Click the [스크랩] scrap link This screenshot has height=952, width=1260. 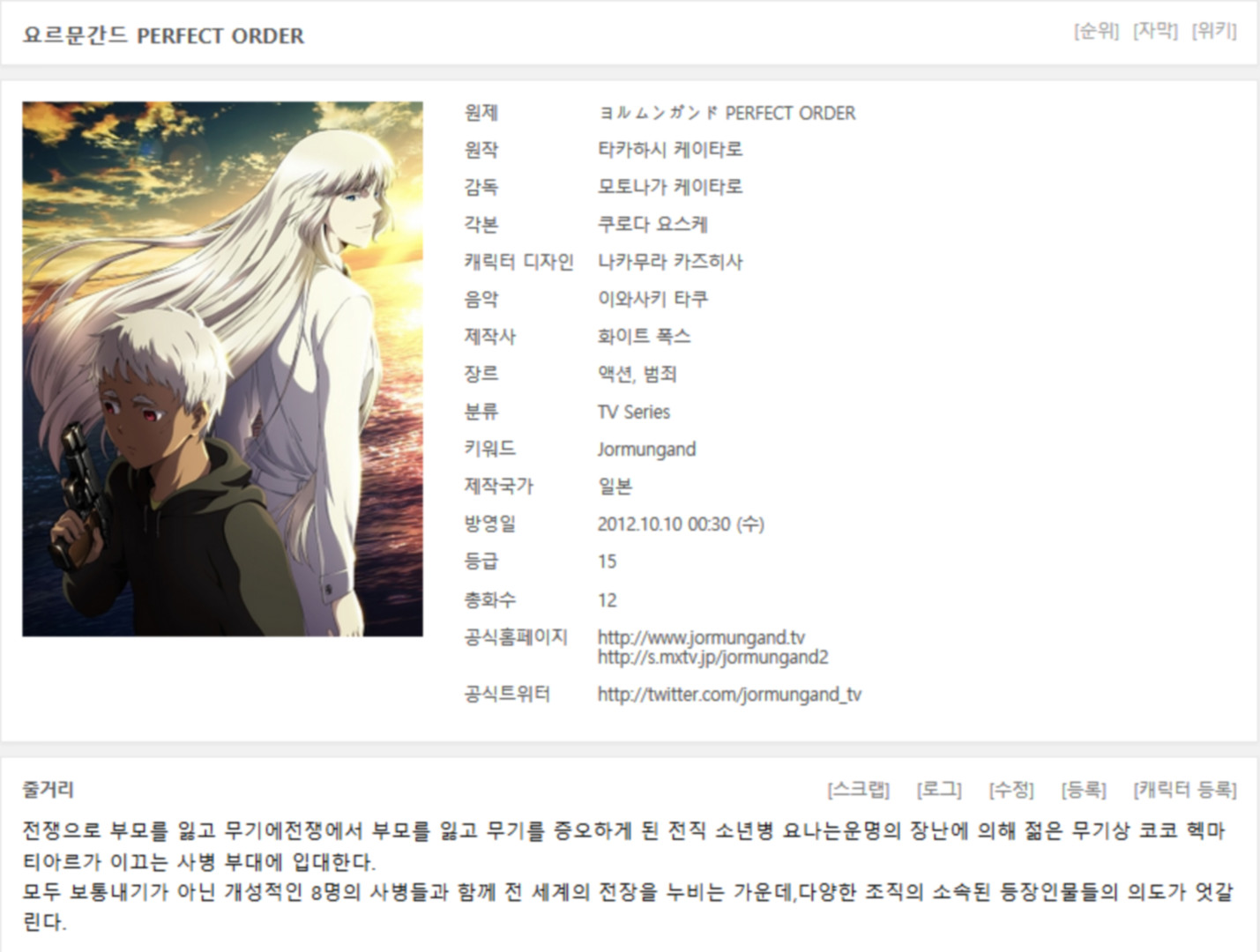859,789
